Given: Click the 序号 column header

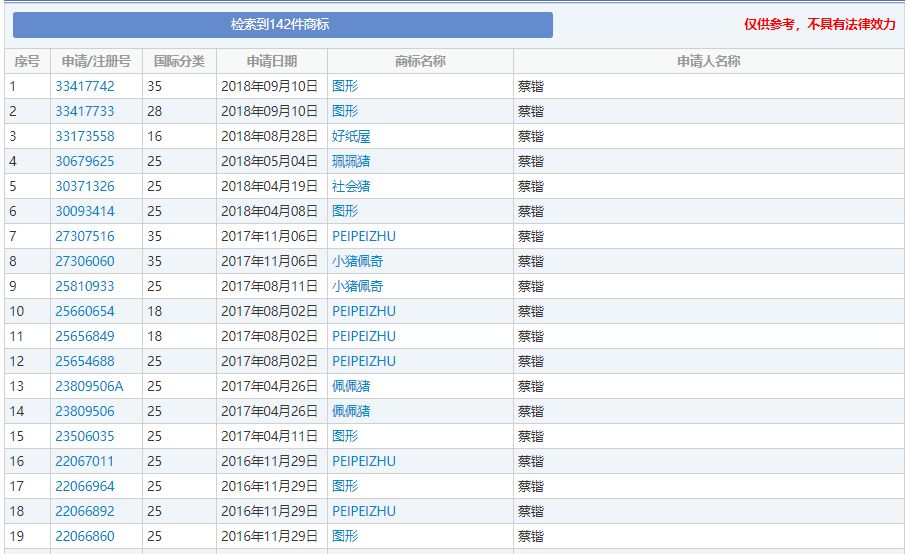Looking at the screenshot, I should point(27,61).
